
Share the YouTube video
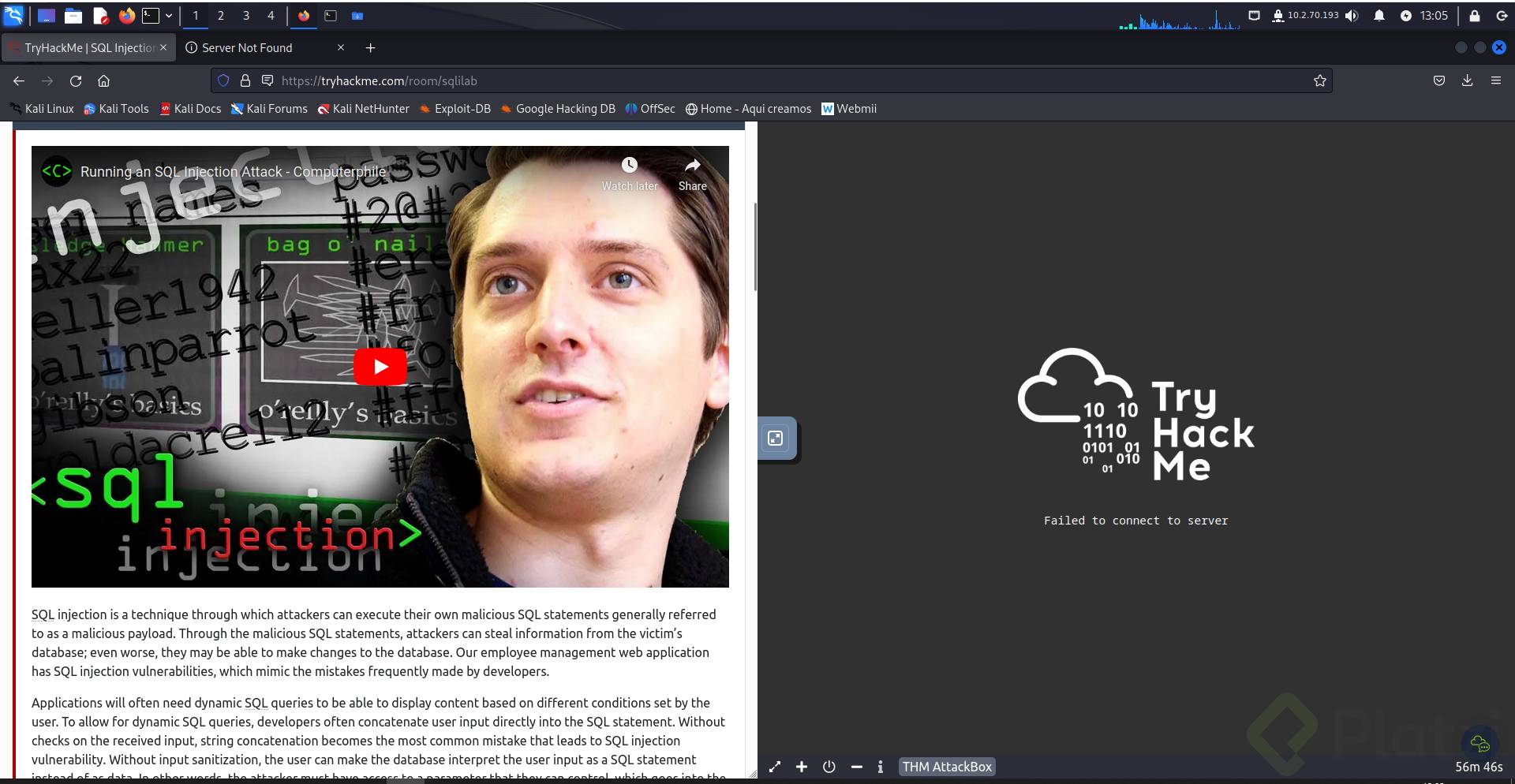click(692, 166)
